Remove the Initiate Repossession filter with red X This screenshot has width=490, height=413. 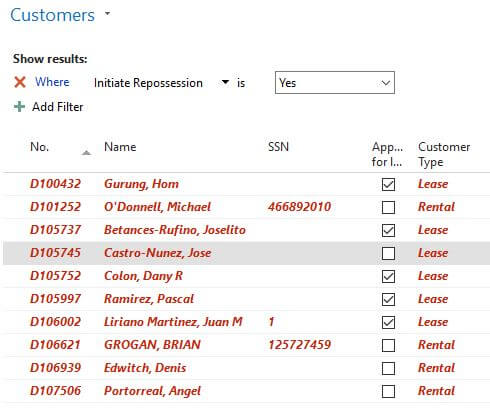[20, 82]
